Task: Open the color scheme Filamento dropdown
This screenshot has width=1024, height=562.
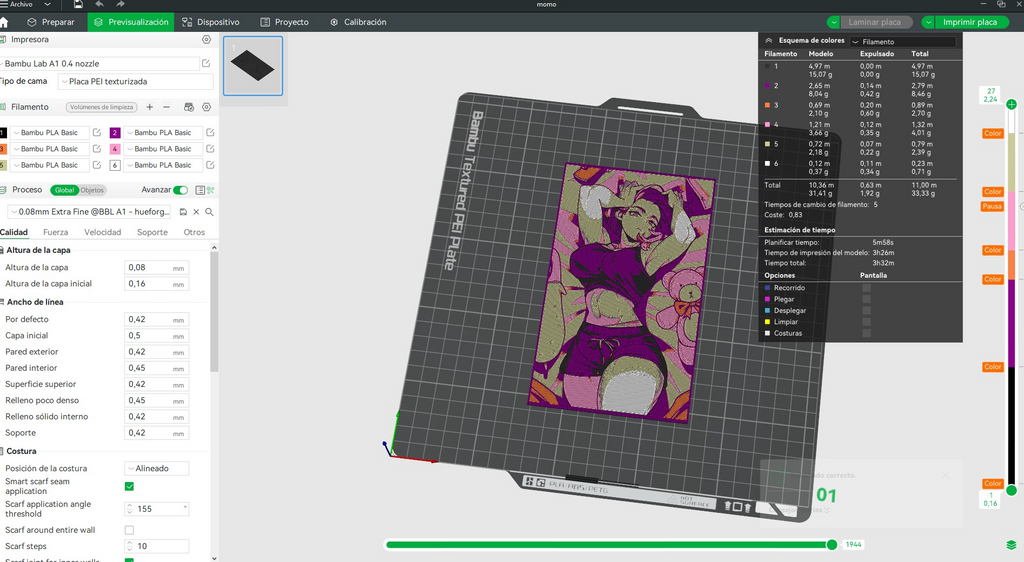Action: pos(903,42)
